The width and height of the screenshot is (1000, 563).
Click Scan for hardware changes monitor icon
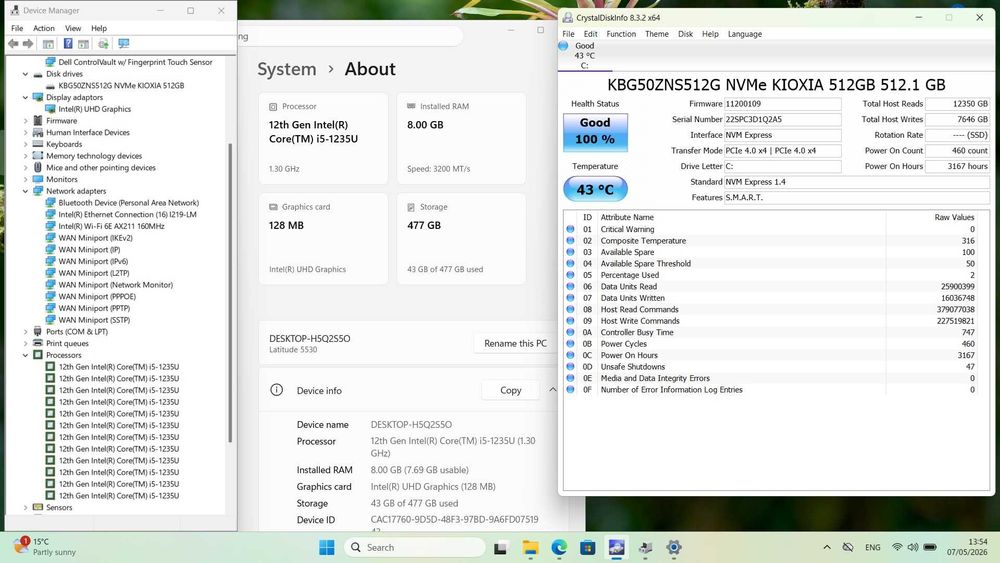124,43
